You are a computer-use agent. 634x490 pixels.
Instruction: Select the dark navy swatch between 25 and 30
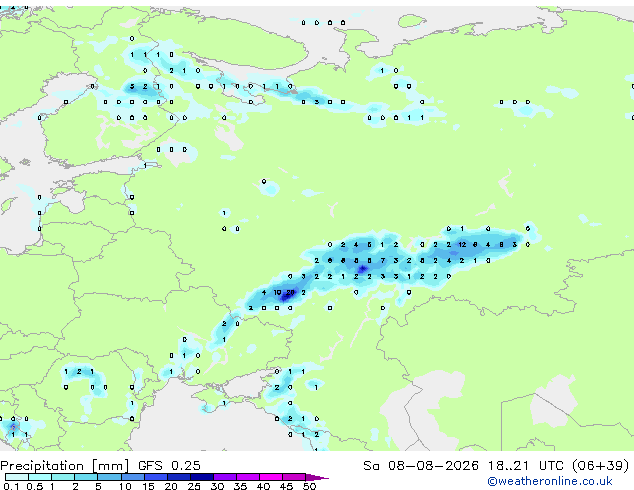click(201, 477)
